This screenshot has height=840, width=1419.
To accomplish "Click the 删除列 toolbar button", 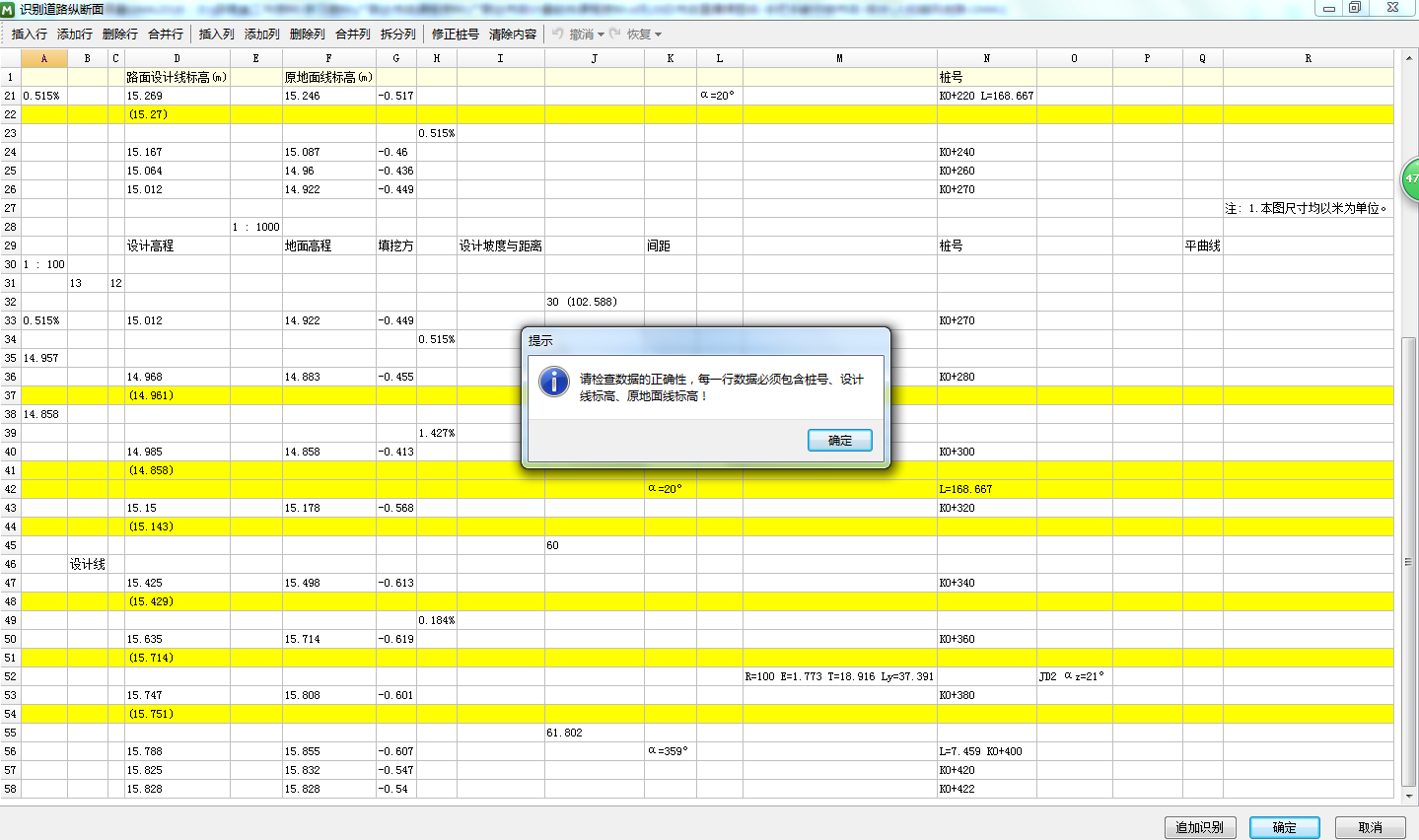I will pyautogui.click(x=308, y=34).
